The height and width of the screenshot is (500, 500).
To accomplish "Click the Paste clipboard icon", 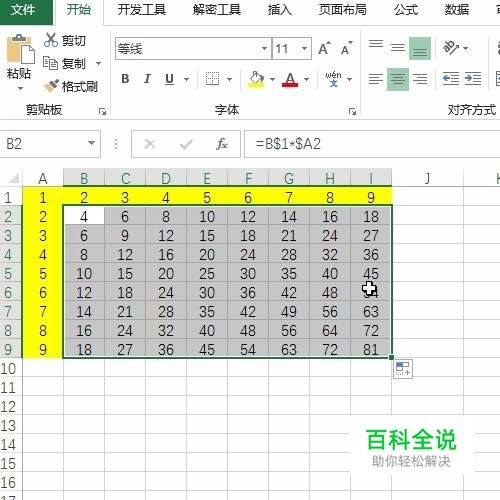I will pyautogui.click(x=20, y=49).
